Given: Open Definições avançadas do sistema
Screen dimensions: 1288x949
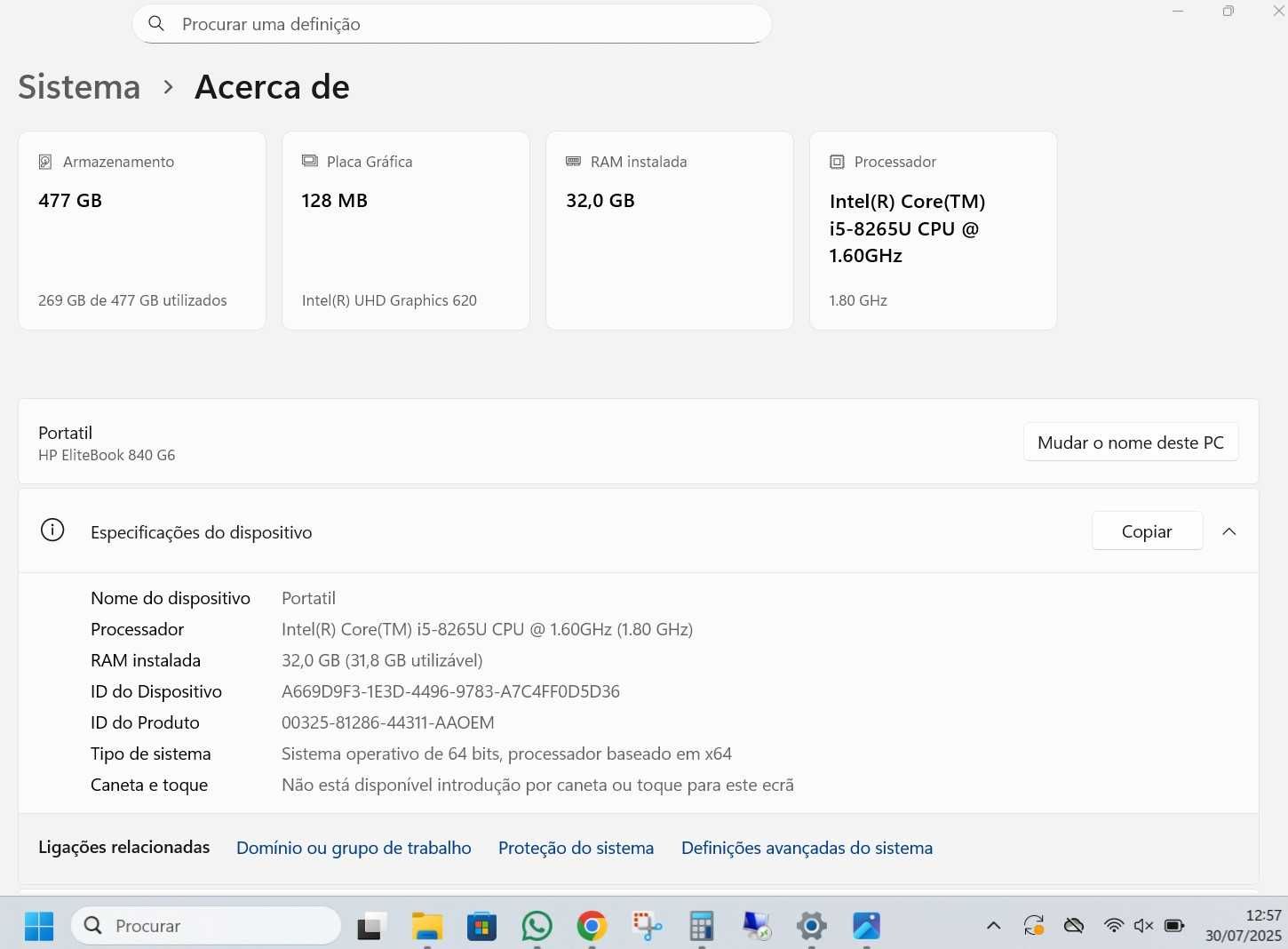Looking at the screenshot, I should [807, 848].
